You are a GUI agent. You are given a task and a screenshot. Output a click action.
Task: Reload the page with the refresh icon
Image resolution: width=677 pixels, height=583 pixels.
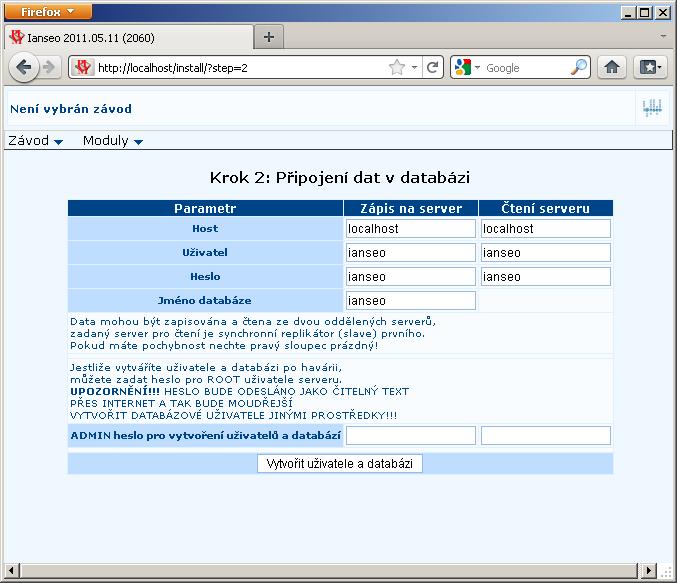[x=432, y=67]
